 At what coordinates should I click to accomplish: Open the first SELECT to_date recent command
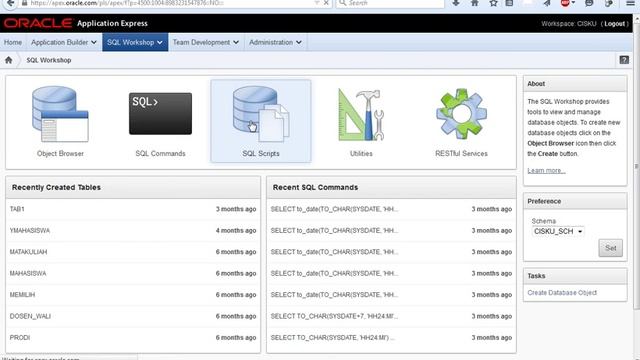coord(334,209)
